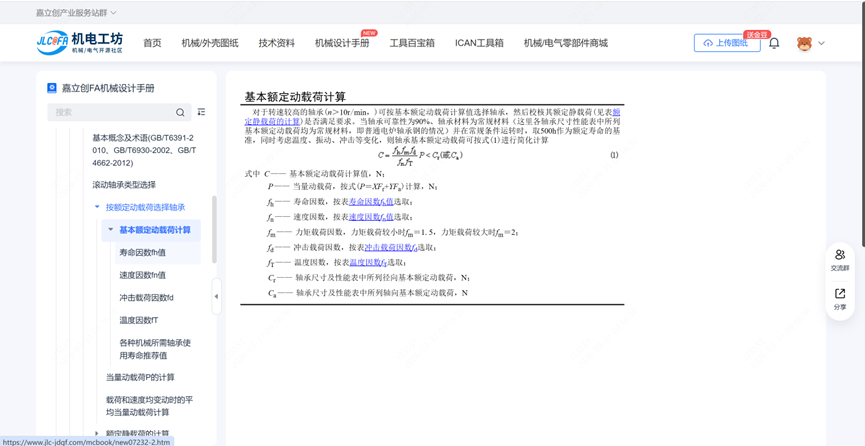Go to the 首页 home menu item
865x446 pixels.
(152, 43)
